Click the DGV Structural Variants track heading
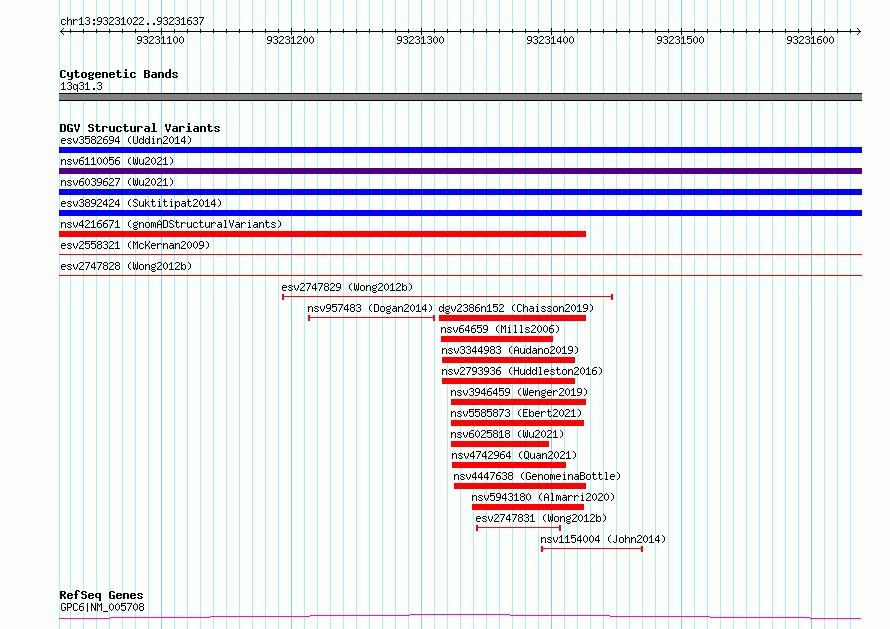Screen dimensions: 890x629 (x=139, y=128)
